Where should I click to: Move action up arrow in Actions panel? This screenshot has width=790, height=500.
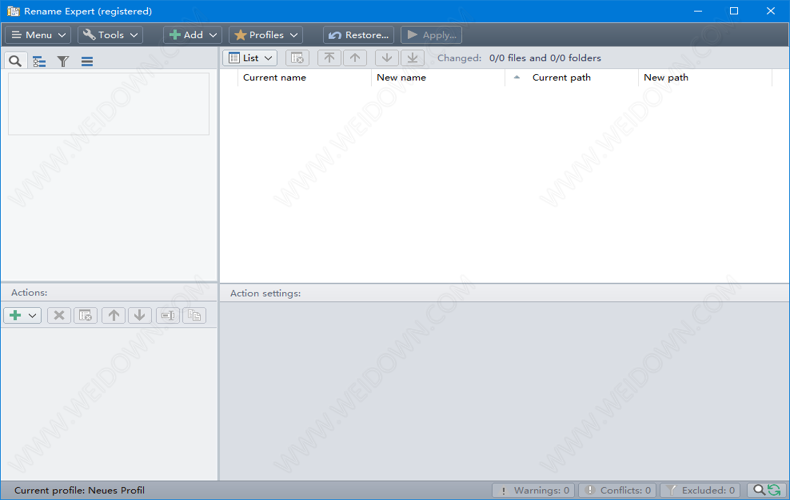pos(114,316)
